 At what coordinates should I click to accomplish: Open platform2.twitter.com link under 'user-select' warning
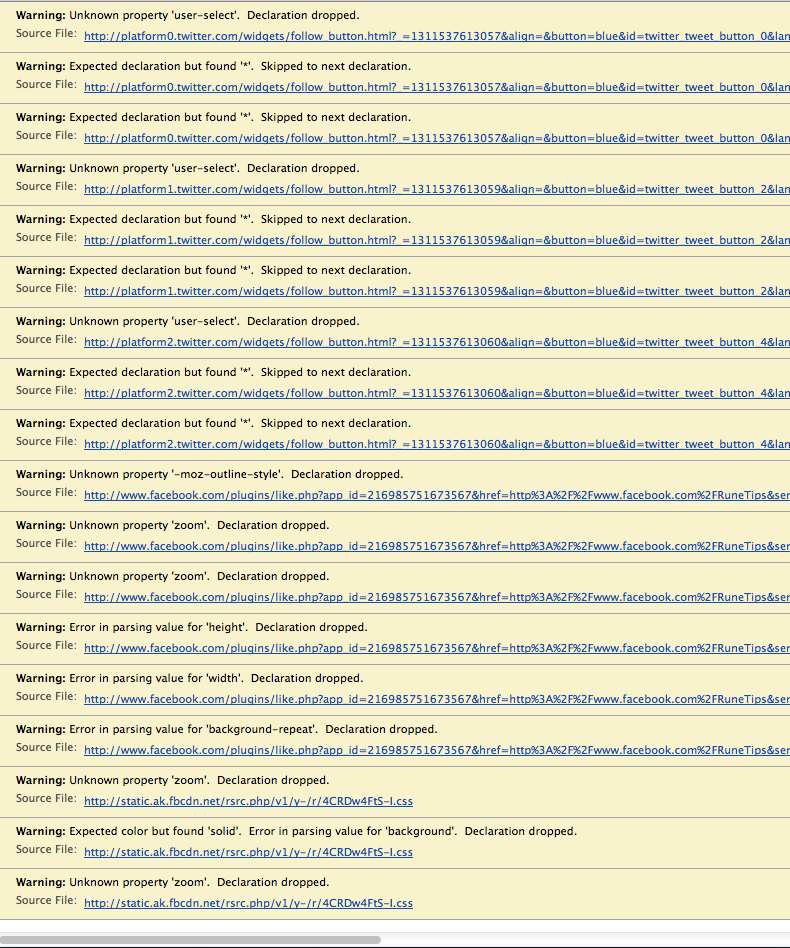(x=436, y=342)
